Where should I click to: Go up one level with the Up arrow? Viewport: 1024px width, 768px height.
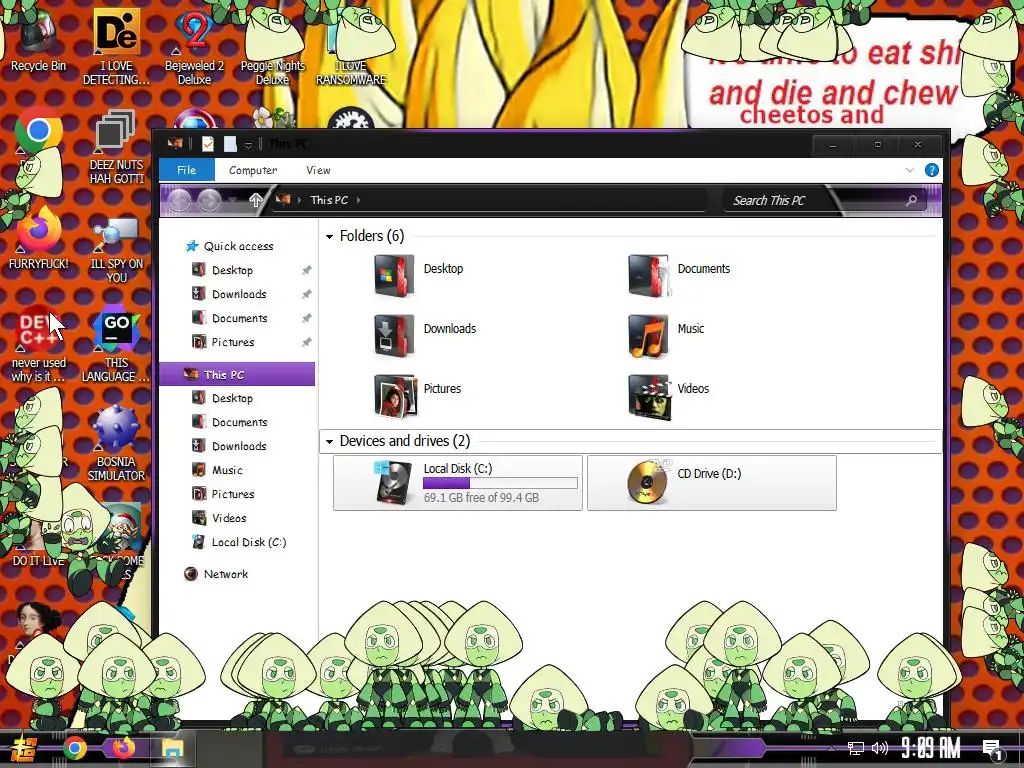click(255, 200)
